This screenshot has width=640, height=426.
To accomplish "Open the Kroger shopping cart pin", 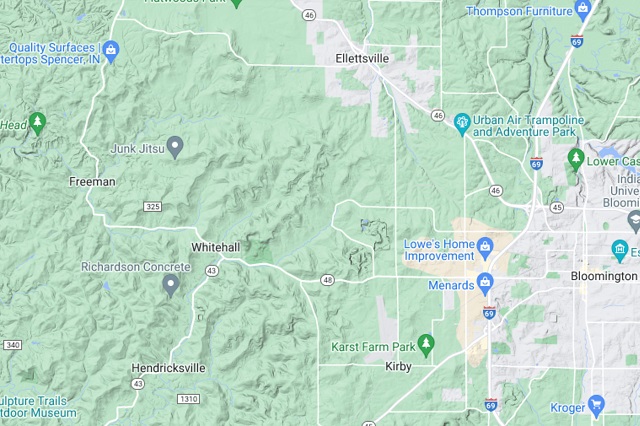I will (596, 405).
